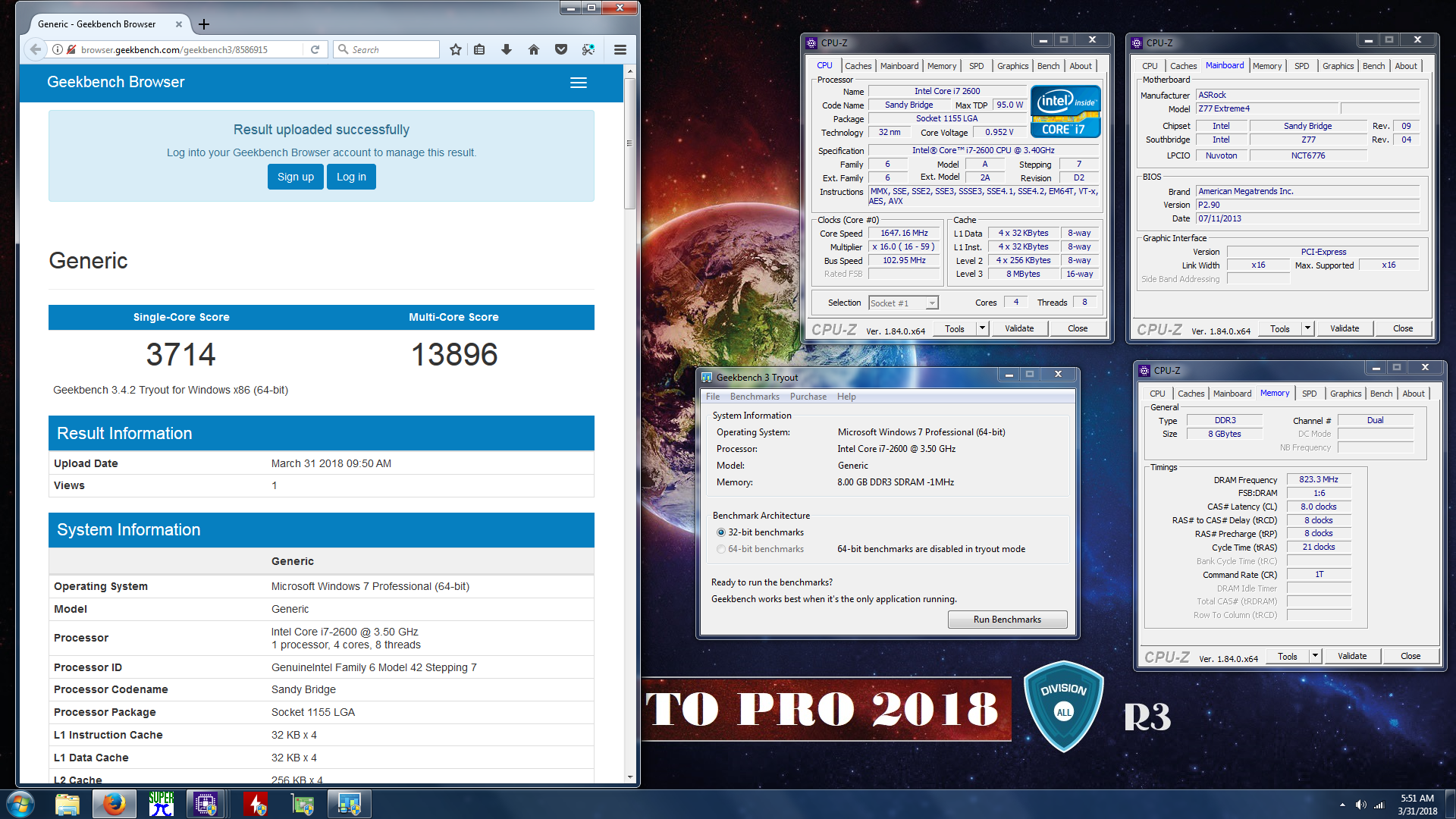The image size is (1456, 819).
Task: Click the Z77 Extreme4 model field
Action: point(1267,108)
